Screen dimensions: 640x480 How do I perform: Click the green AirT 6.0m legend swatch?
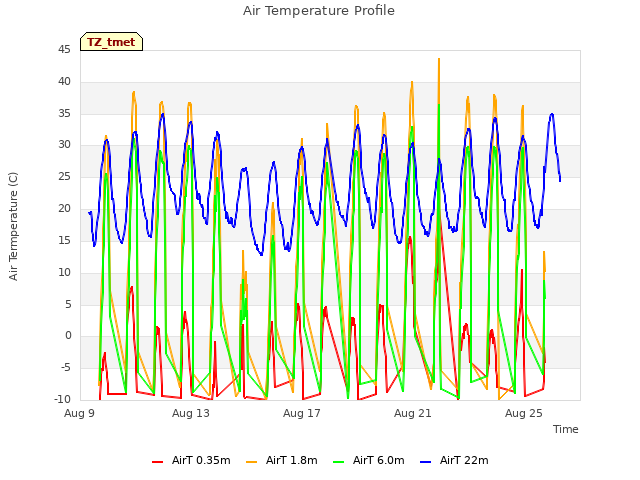pyautogui.click(x=338, y=462)
